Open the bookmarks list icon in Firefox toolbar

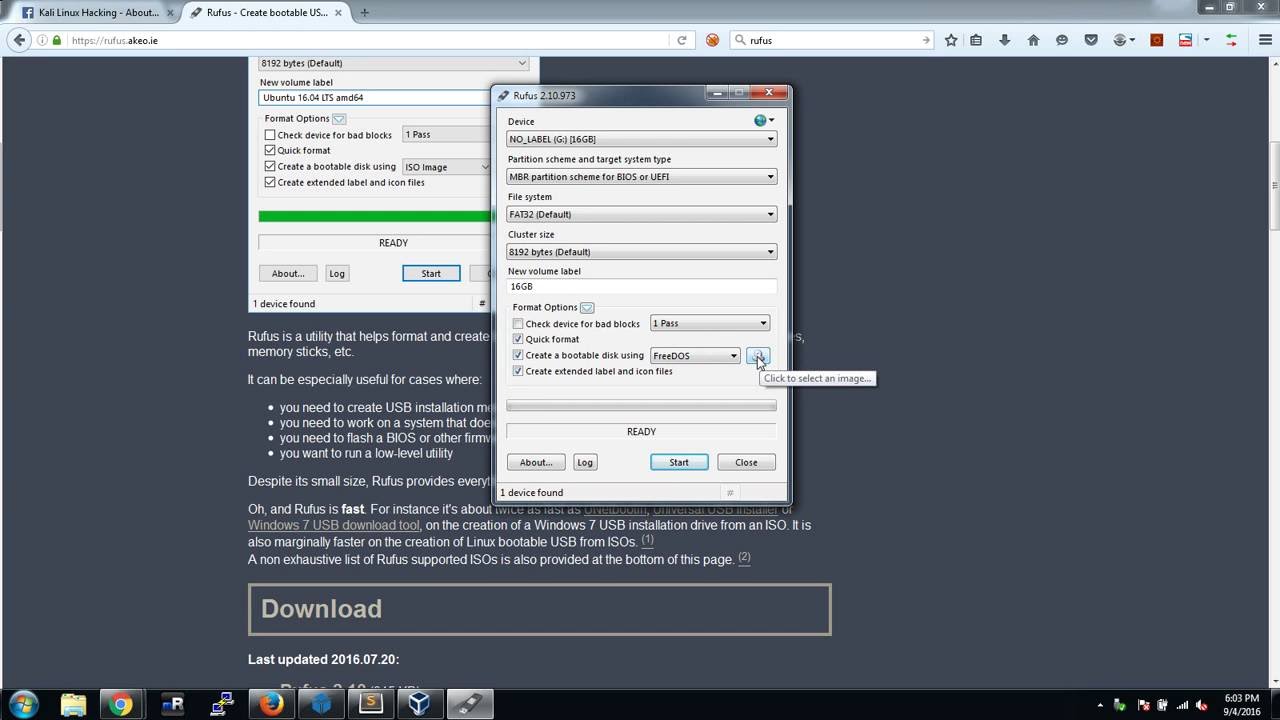coord(976,40)
